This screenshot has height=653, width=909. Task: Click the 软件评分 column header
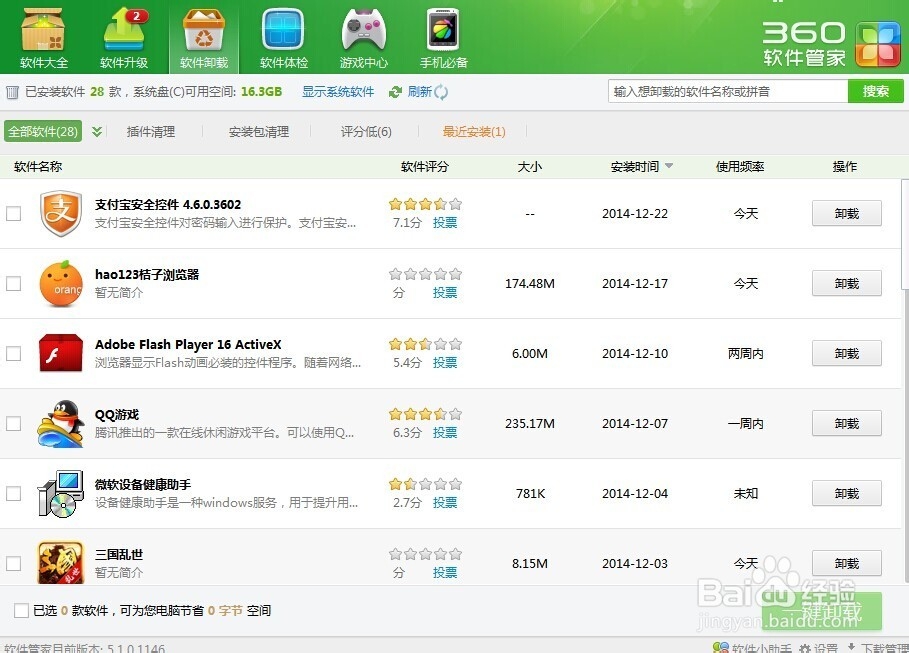point(424,166)
